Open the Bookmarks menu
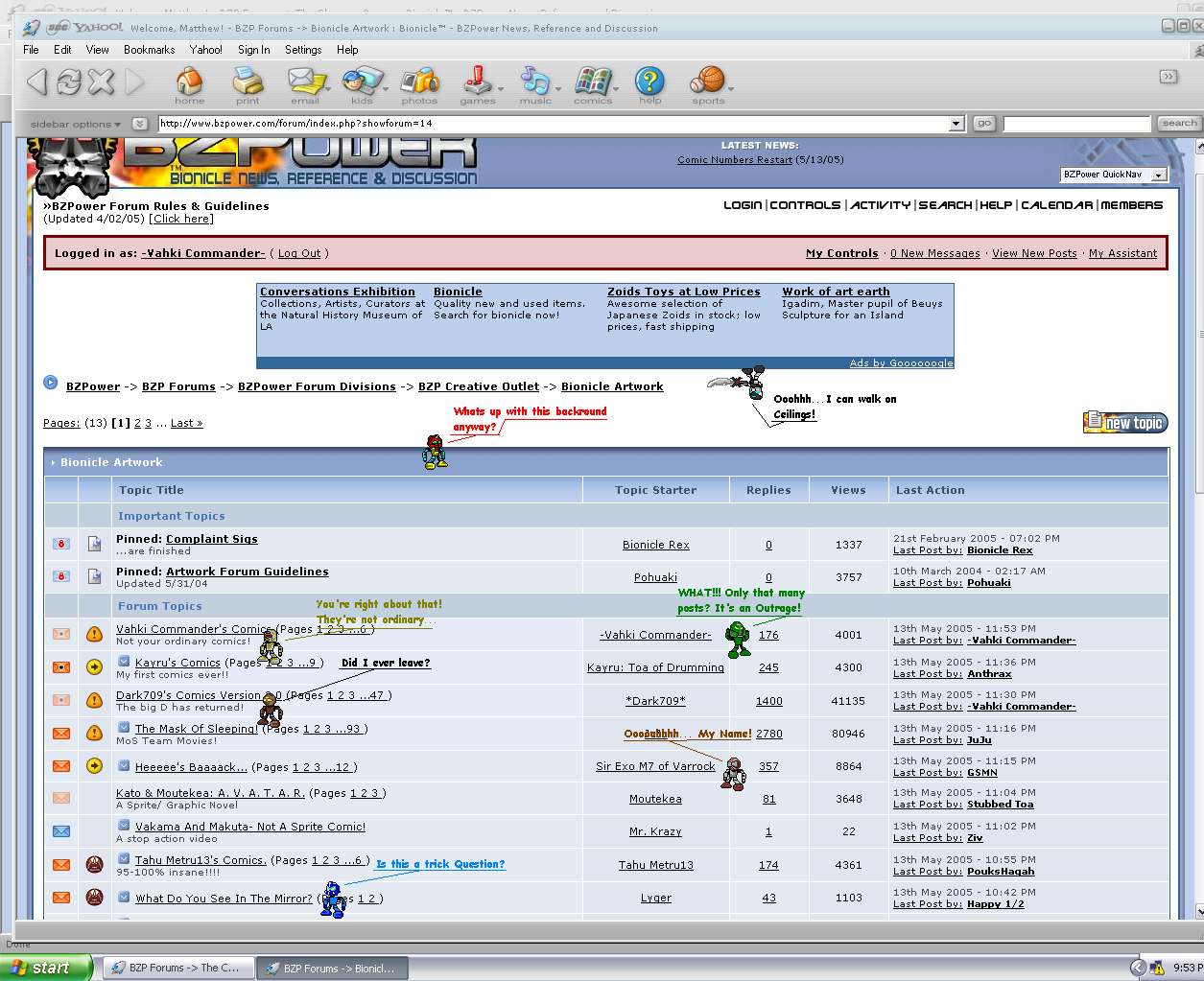 150,50
